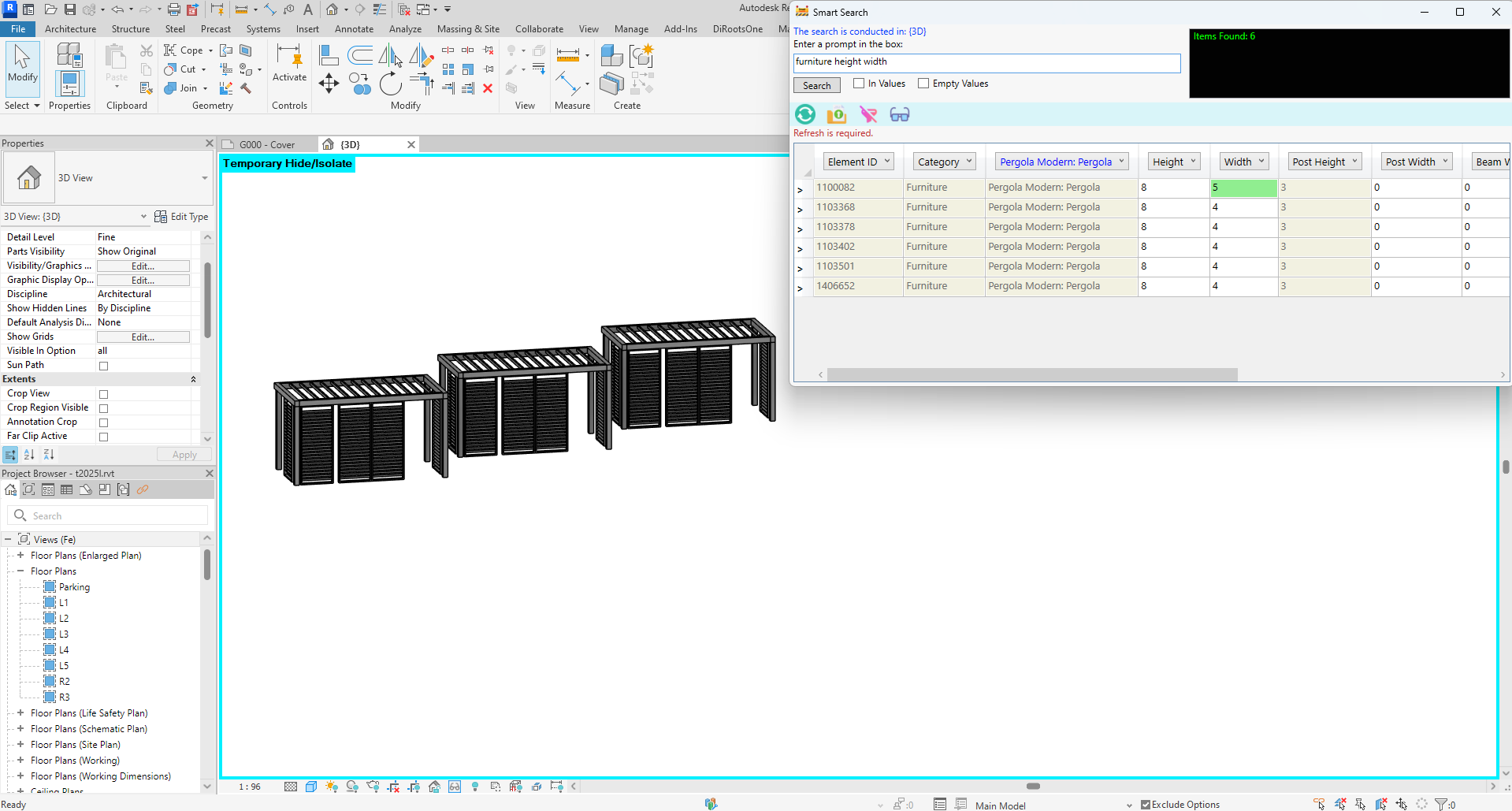Image resolution: width=1512 pixels, height=811 pixels.
Task: Select the Move tool in Modify panel
Action: point(329,84)
